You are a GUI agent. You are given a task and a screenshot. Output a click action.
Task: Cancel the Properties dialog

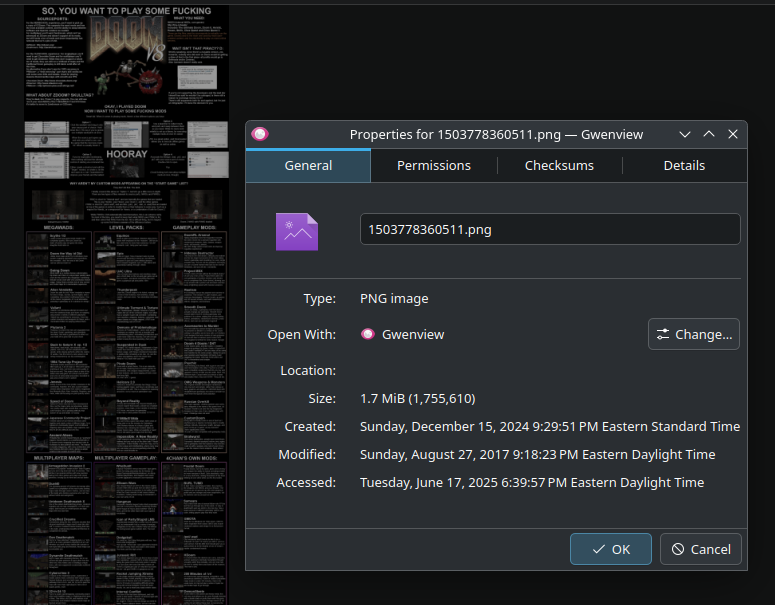(700, 549)
